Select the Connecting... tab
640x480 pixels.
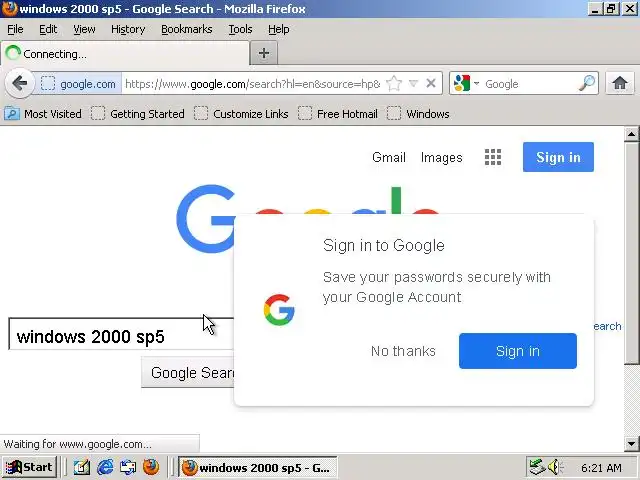click(125, 53)
